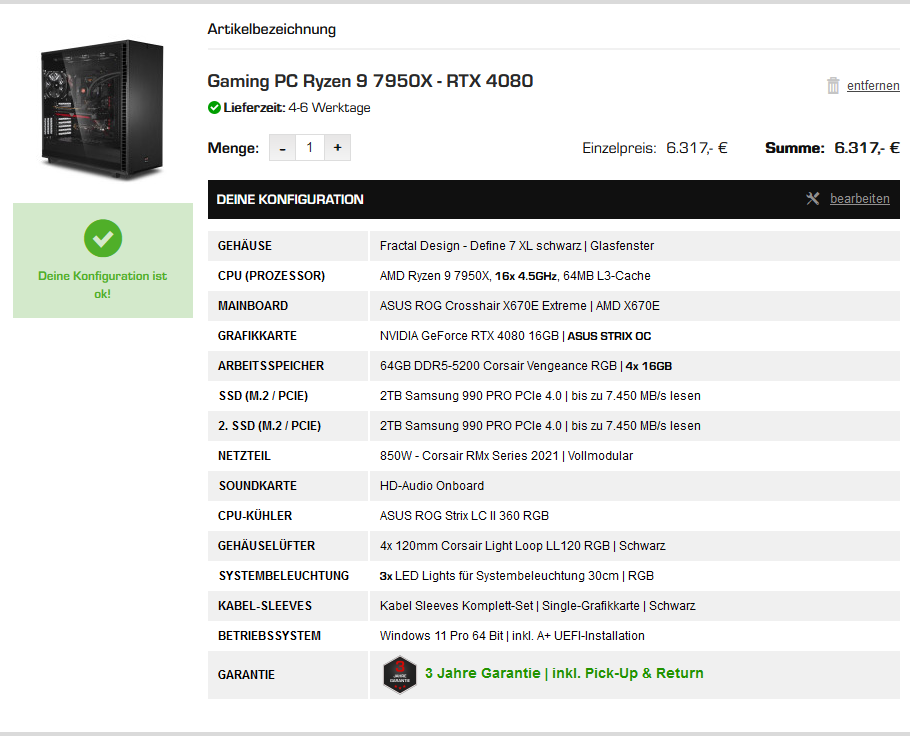Viewport: 910px width, 736px height.
Task: Click the 64GB DDR5-5200 Corsair Vengeance entry
Action: coord(526,366)
